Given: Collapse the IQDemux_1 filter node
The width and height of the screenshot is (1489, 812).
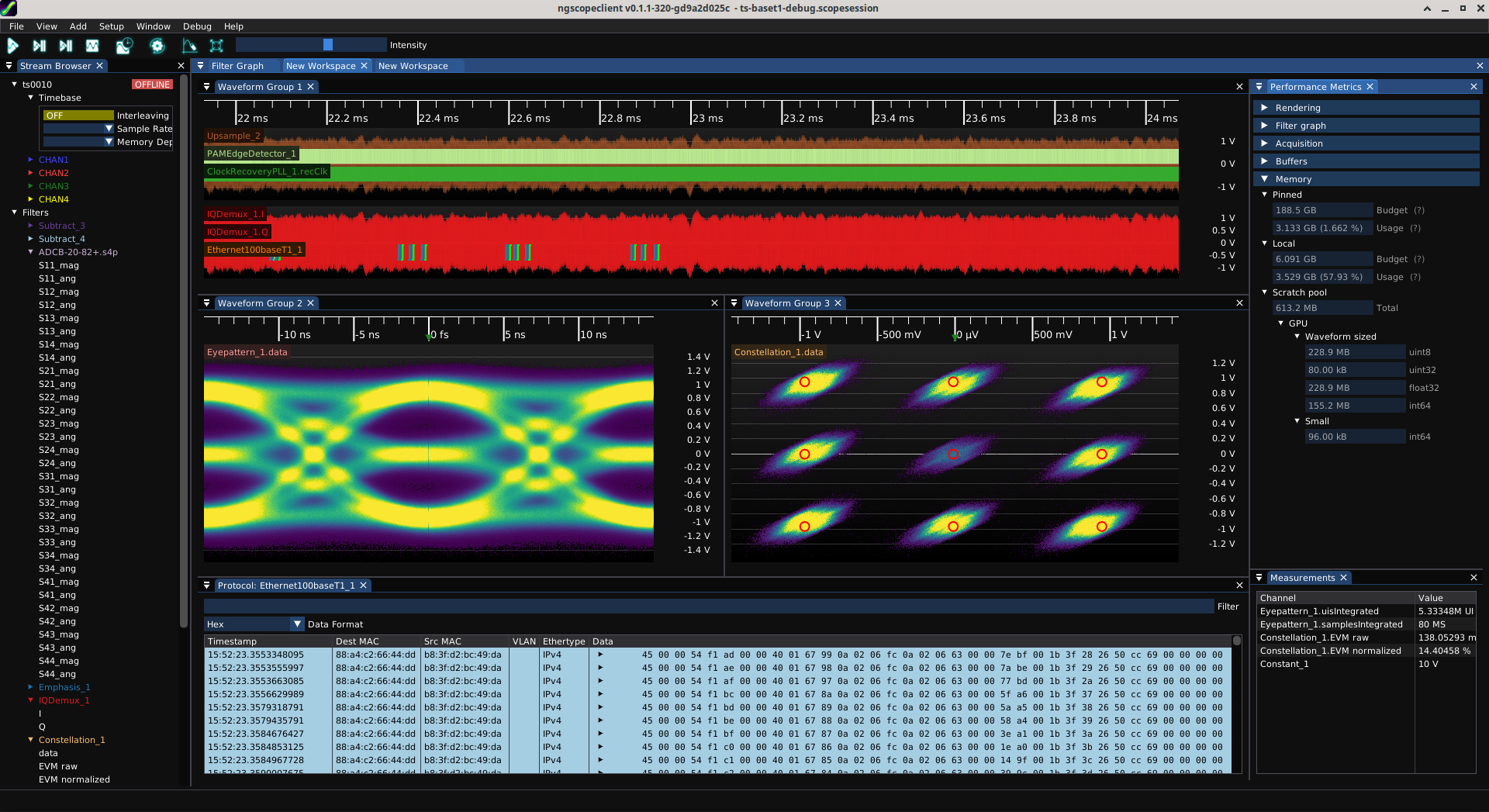Looking at the screenshot, I should tap(30, 700).
